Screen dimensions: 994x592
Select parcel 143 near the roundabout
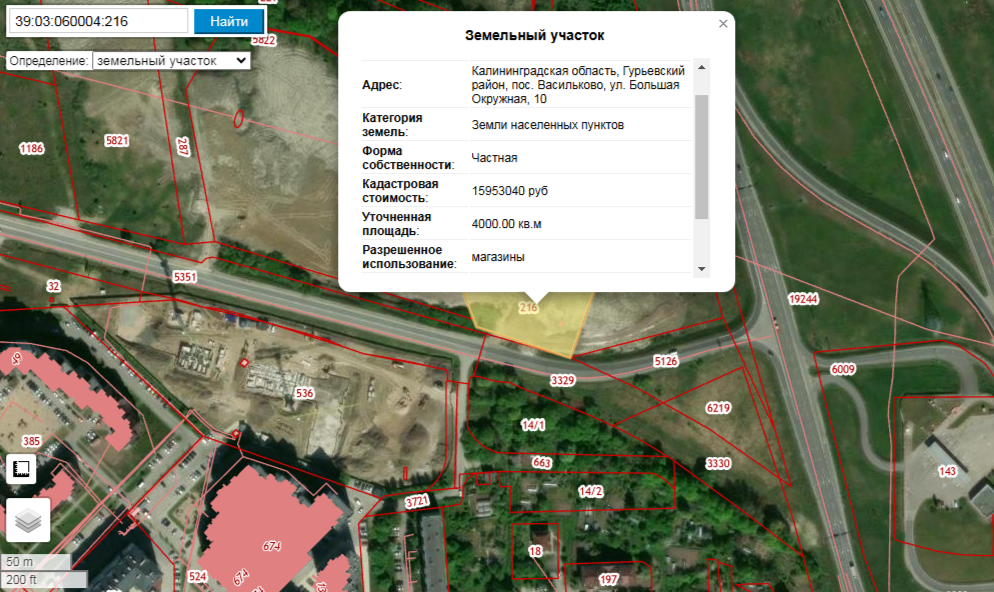pos(946,471)
